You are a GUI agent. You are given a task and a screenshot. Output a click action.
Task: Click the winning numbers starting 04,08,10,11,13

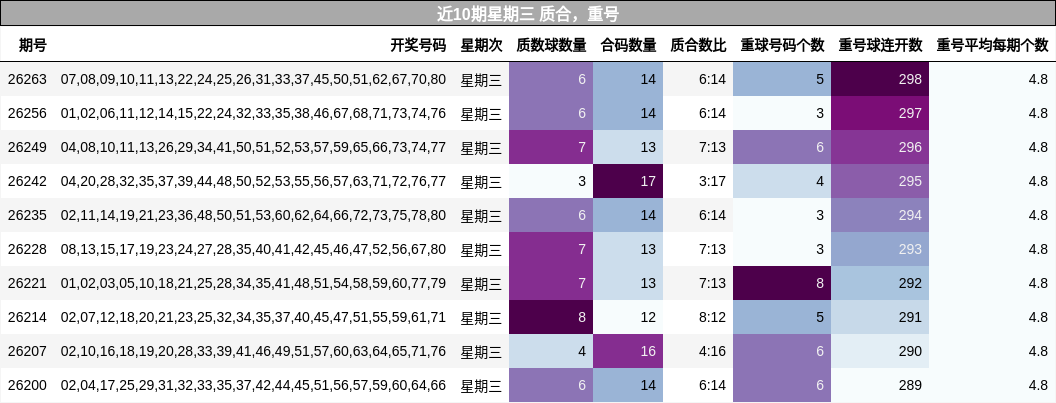click(x=253, y=148)
